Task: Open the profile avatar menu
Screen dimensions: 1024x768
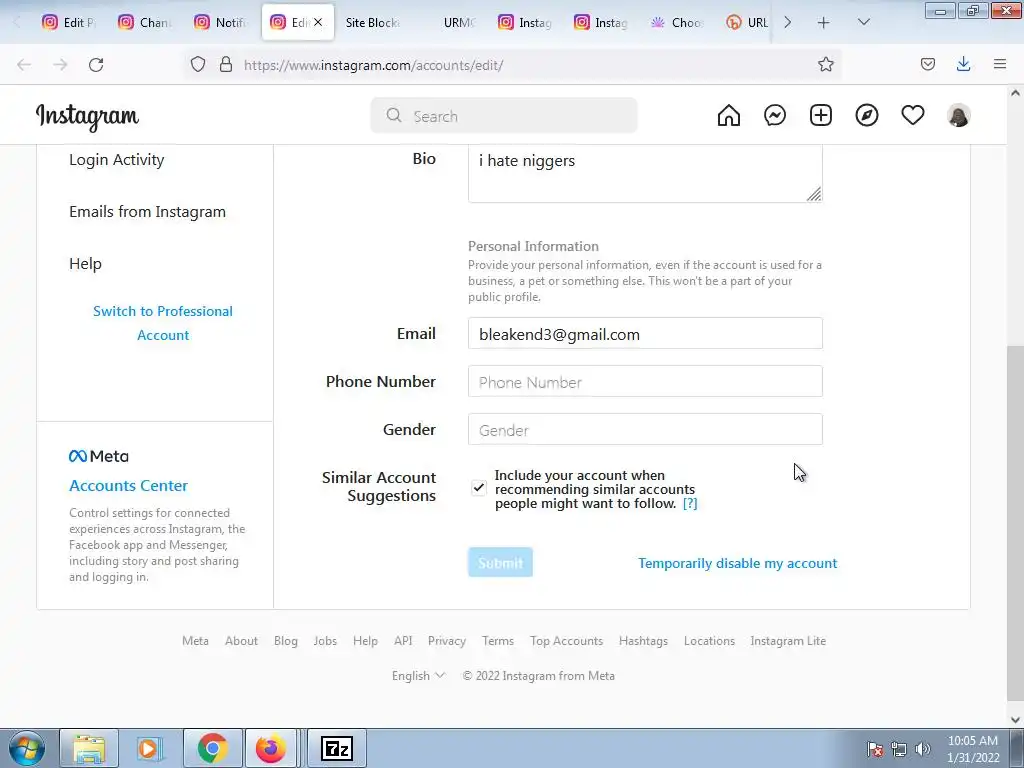Action: click(959, 116)
